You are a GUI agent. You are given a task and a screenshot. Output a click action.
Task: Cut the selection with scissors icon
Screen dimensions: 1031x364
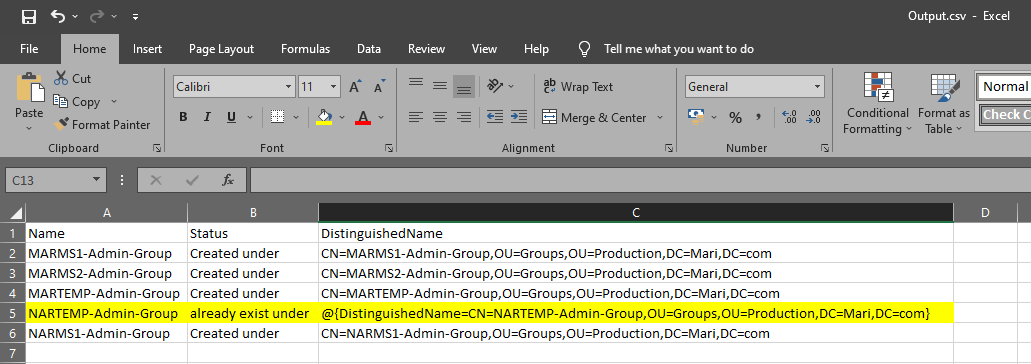(73, 79)
